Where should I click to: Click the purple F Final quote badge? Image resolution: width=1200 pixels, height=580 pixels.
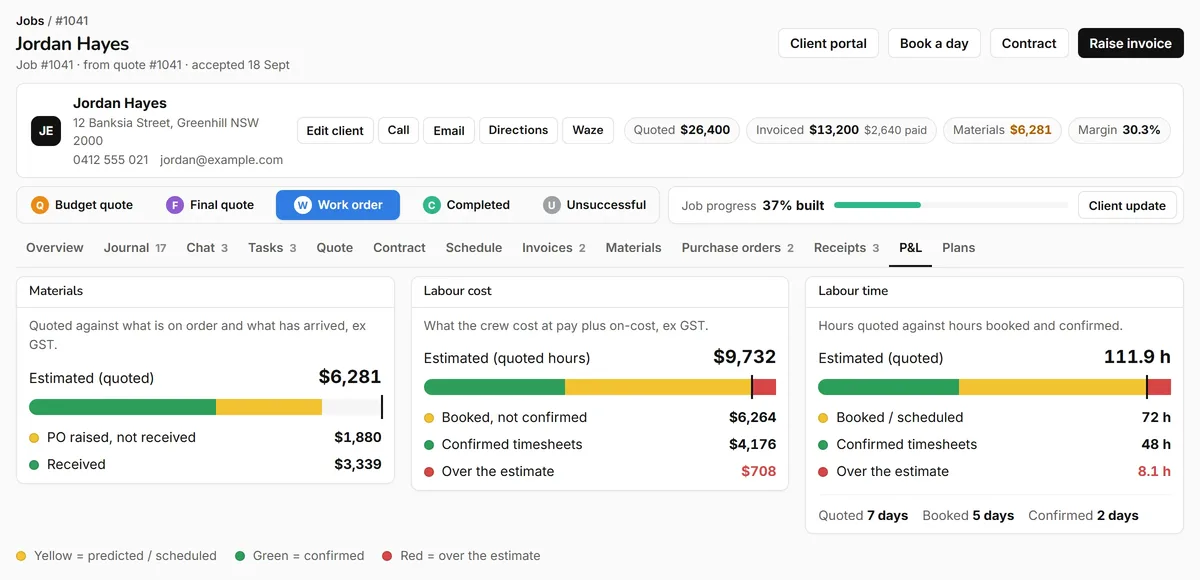tap(175, 205)
